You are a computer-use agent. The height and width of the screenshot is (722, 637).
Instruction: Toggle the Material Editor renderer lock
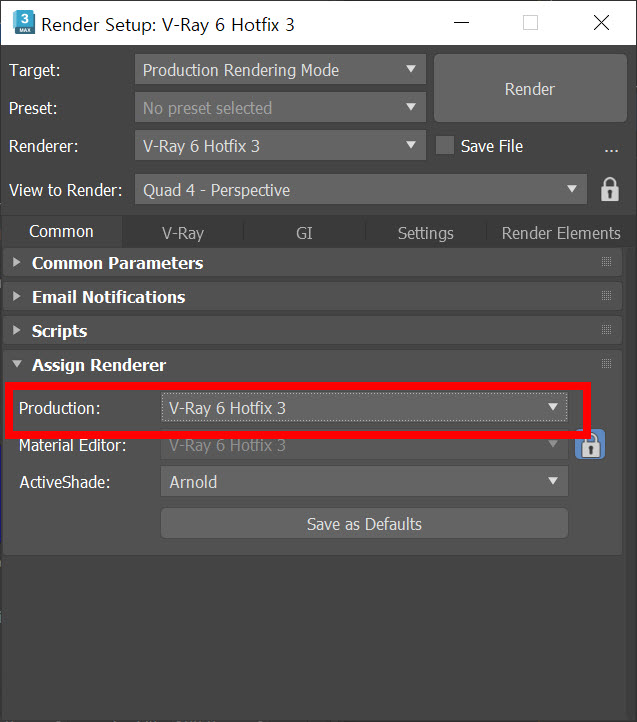(590, 445)
